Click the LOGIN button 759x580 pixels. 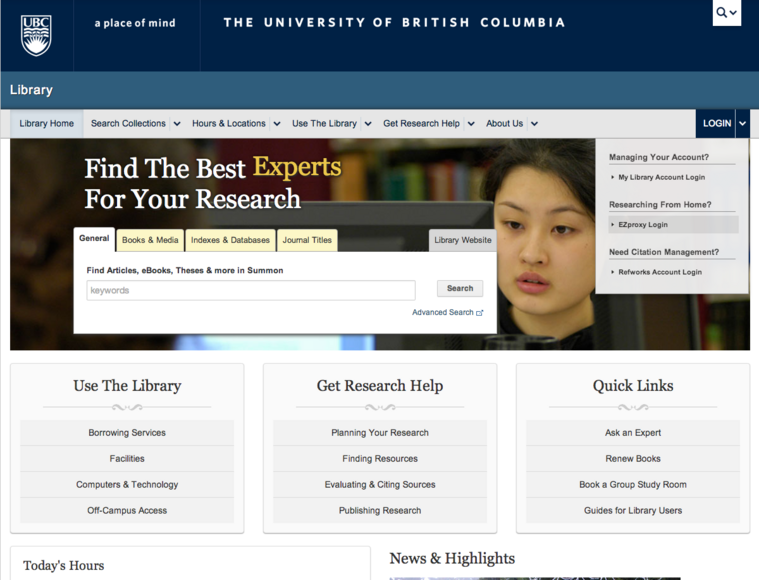(716, 123)
